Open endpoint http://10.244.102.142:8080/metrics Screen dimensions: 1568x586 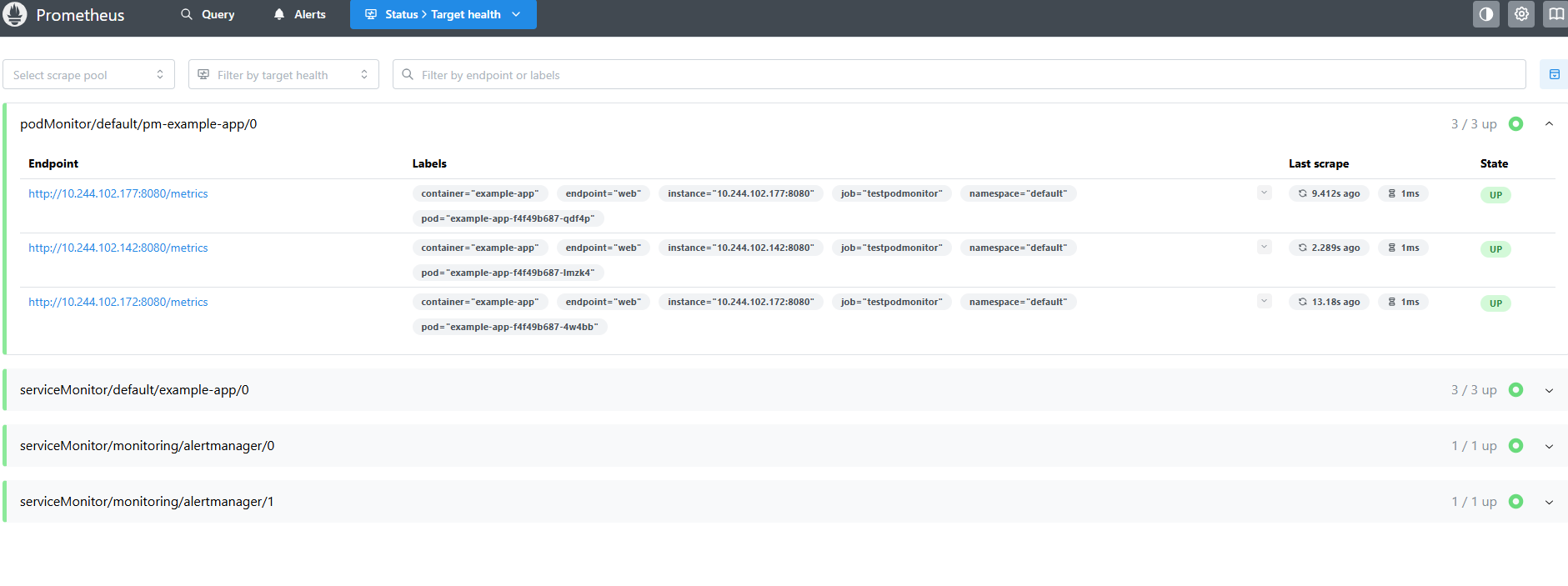(x=118, y=248)
